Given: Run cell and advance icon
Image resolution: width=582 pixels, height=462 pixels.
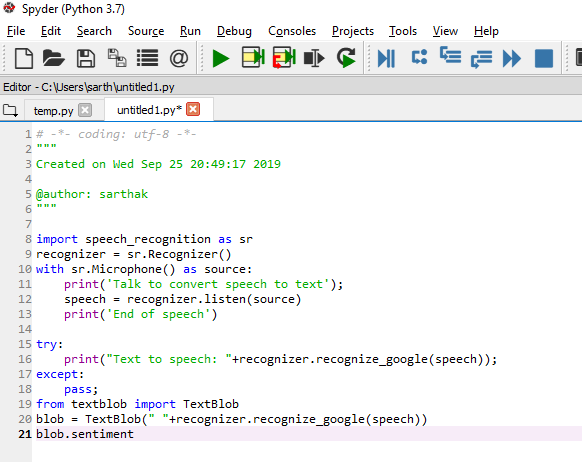Looking at the screenshot, I should point(284,58).
